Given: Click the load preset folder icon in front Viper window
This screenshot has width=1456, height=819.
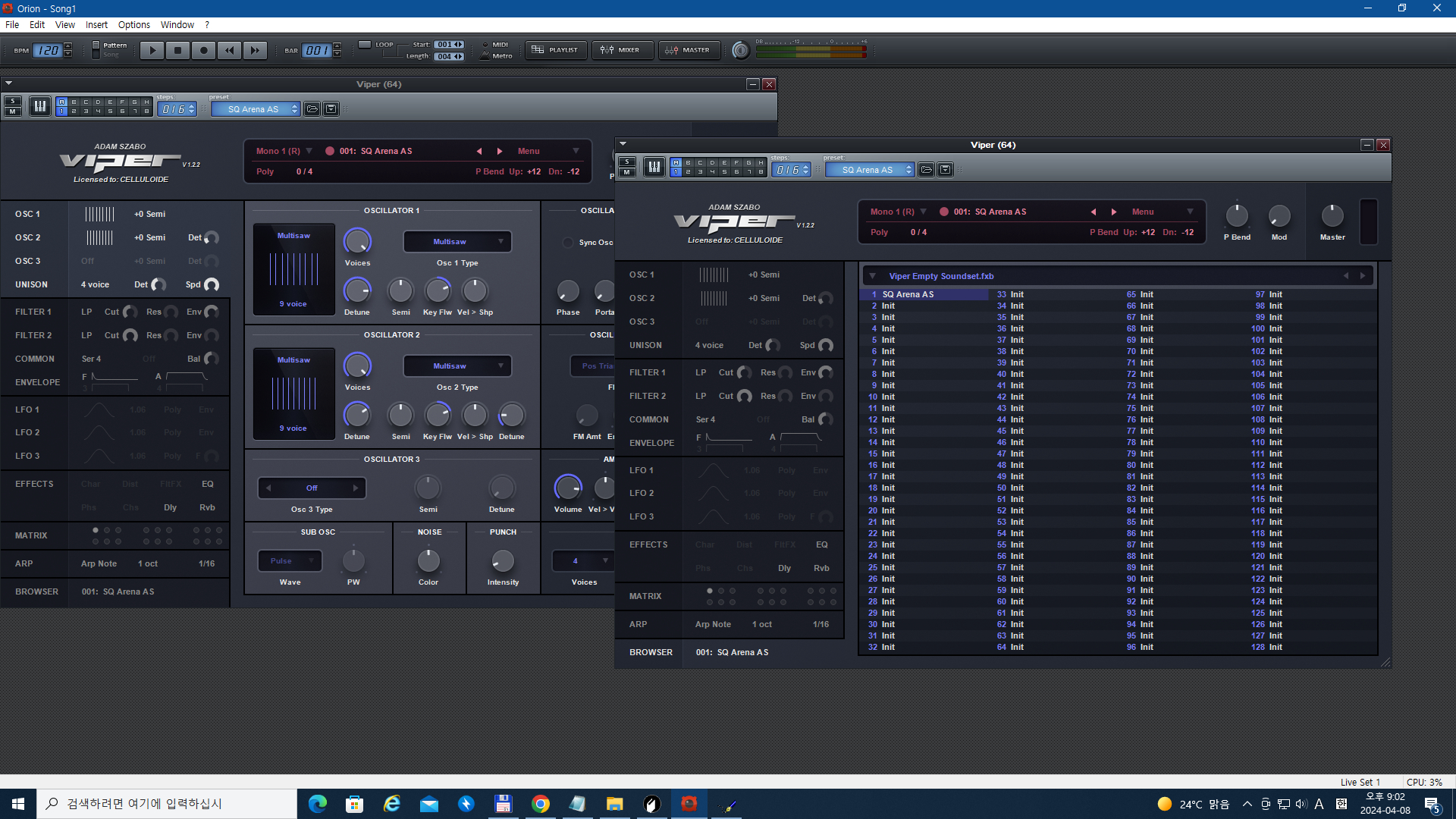Looking at the screenshot, I should click(926, 170).
